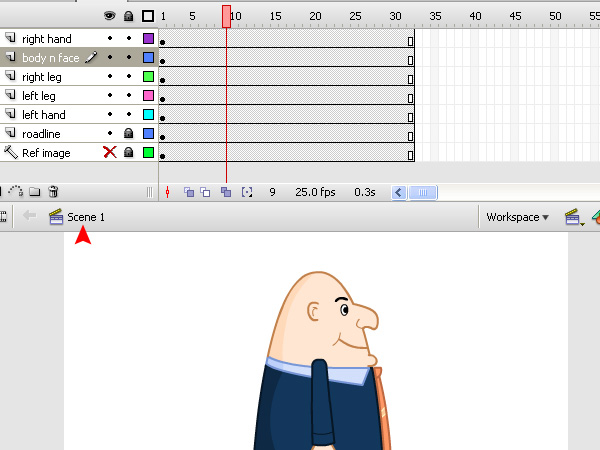Click the Scene 1 breadcrumb label
The width and height of the screenshot is (600, 450).
86,217
